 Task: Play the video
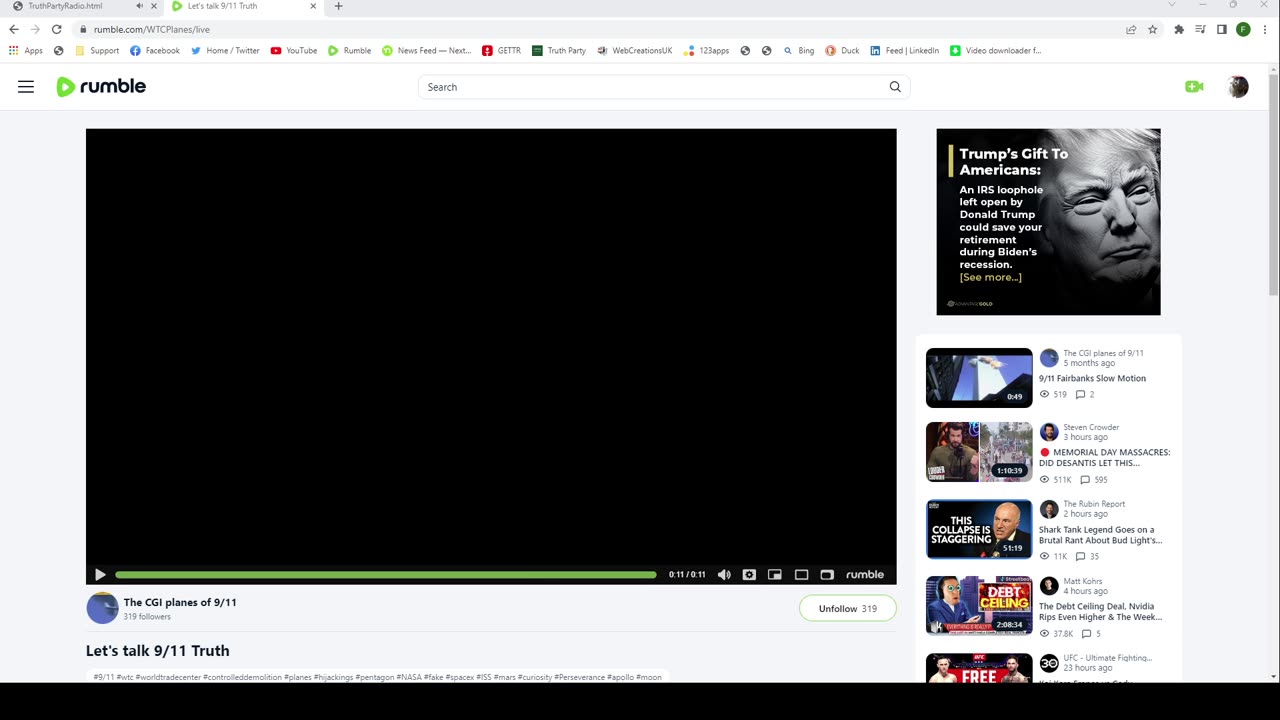pos(100,575)
